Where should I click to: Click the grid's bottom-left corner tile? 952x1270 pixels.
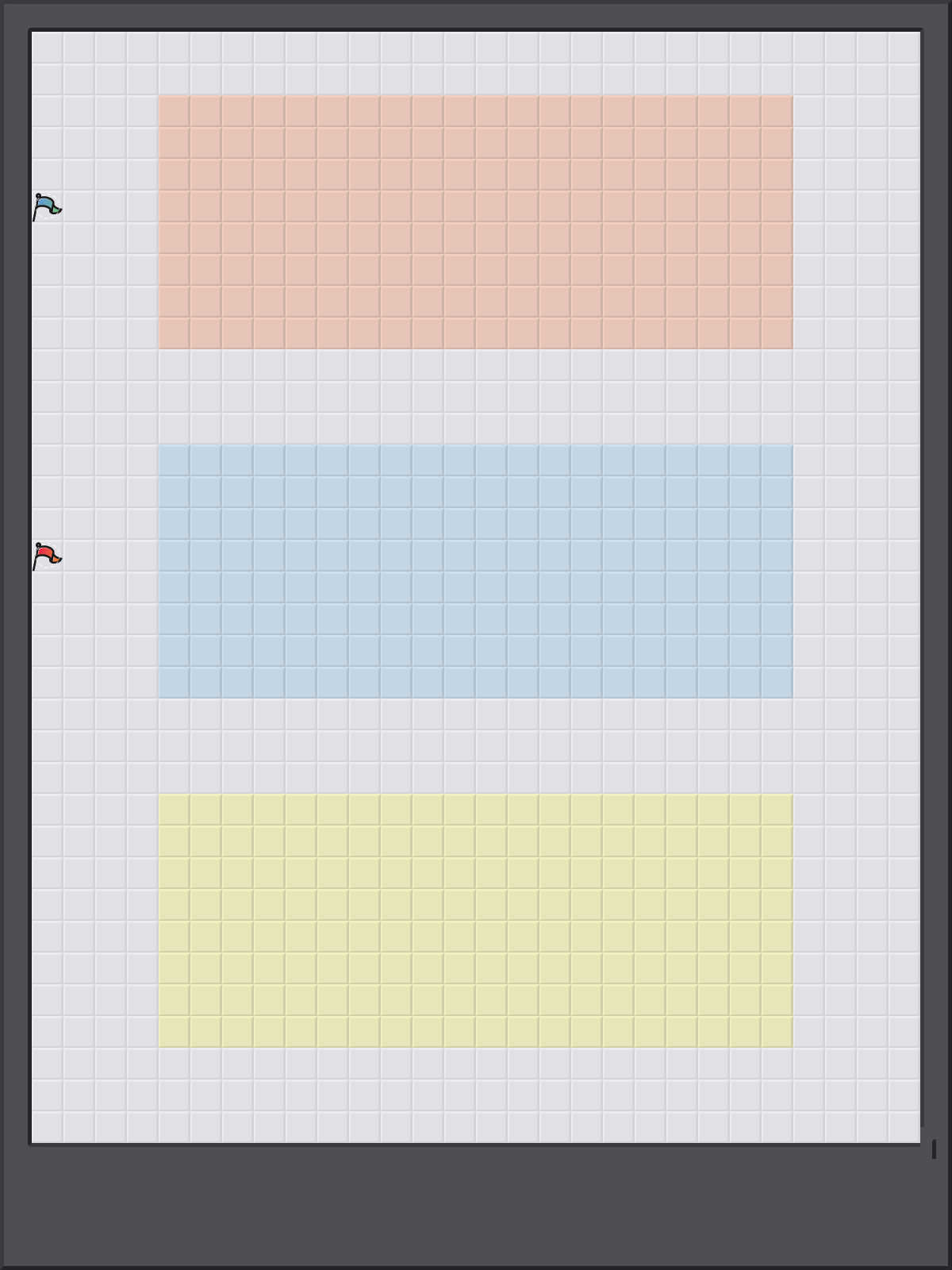(x=48, y=1127)
